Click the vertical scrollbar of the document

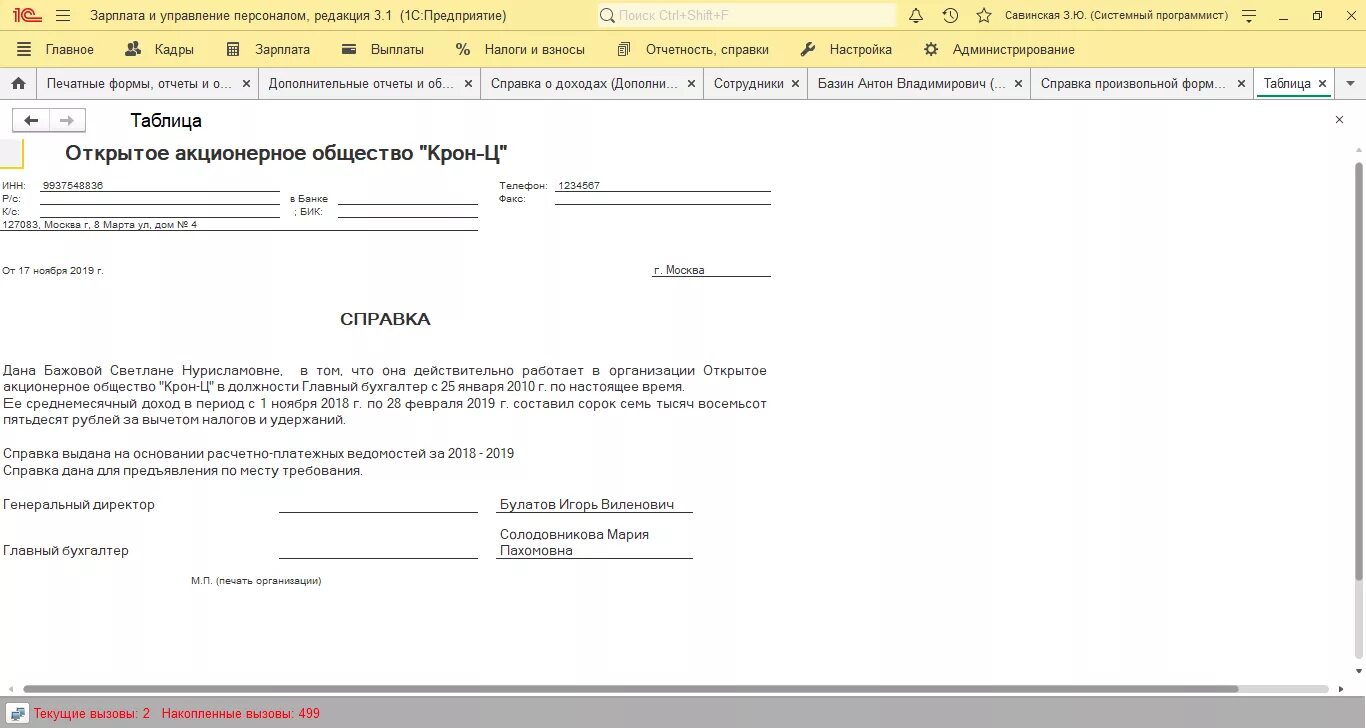pos(1358,370)
